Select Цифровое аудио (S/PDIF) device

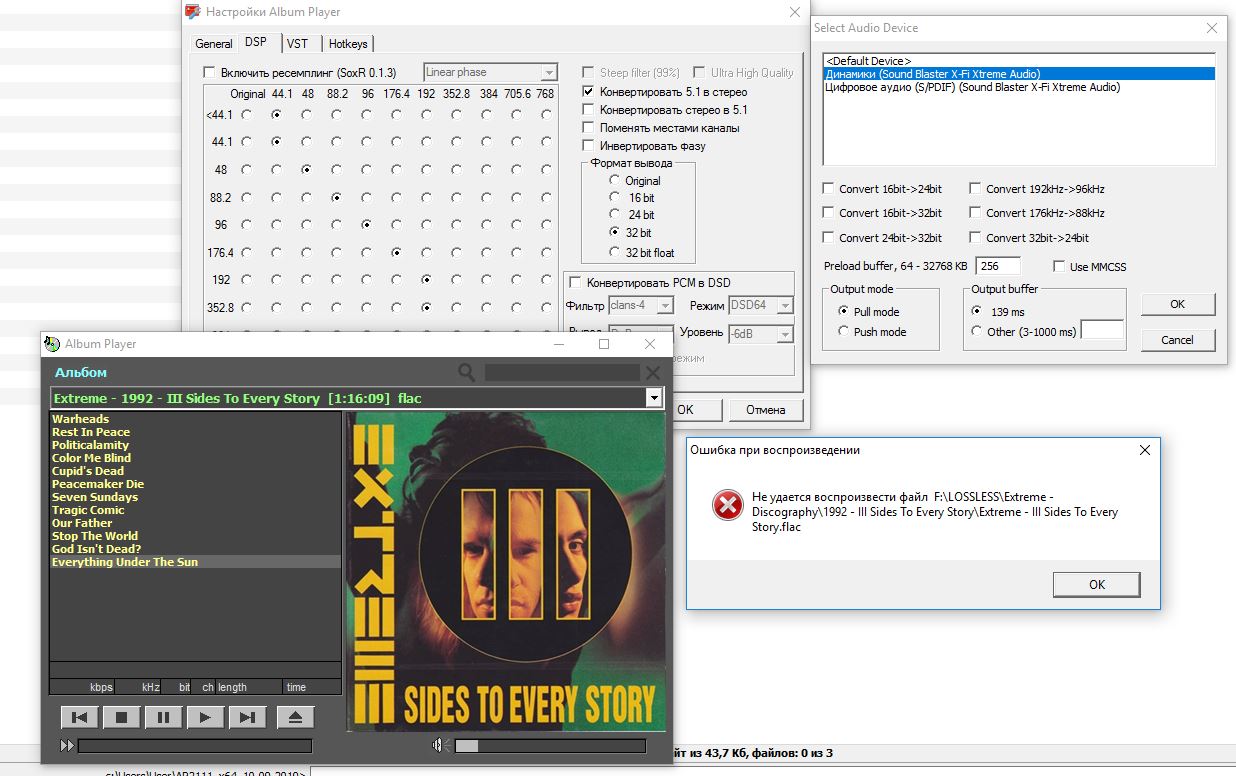click(x=1018, y=87)
